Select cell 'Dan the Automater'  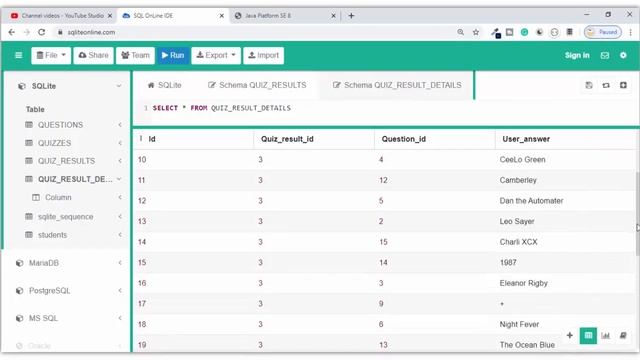pos(531,201)
